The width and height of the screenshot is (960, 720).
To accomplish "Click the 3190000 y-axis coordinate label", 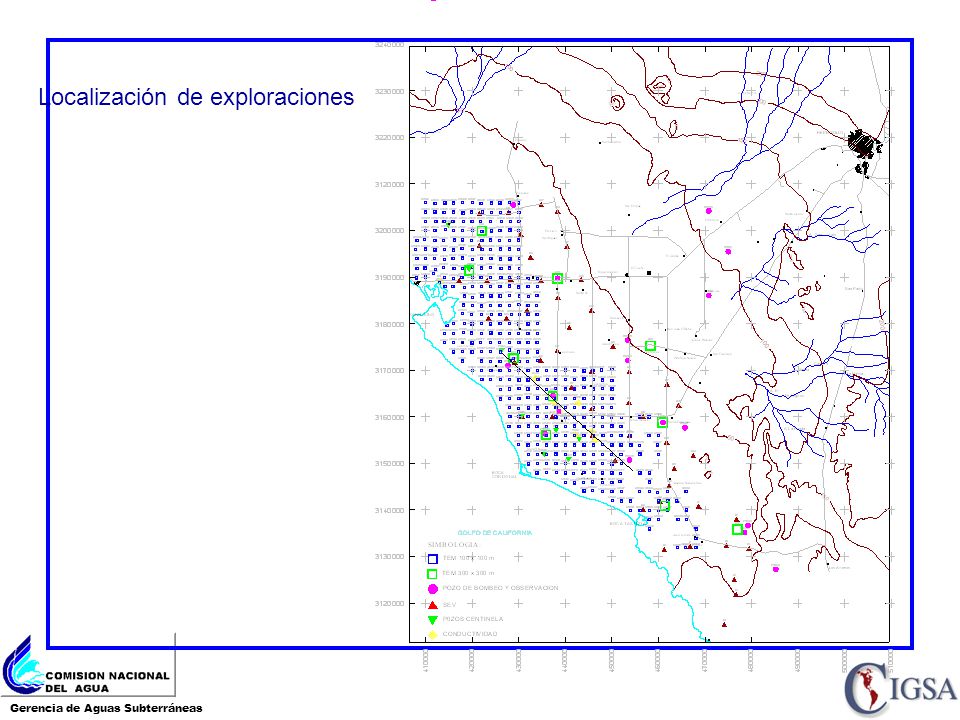I will coord(389,277).
